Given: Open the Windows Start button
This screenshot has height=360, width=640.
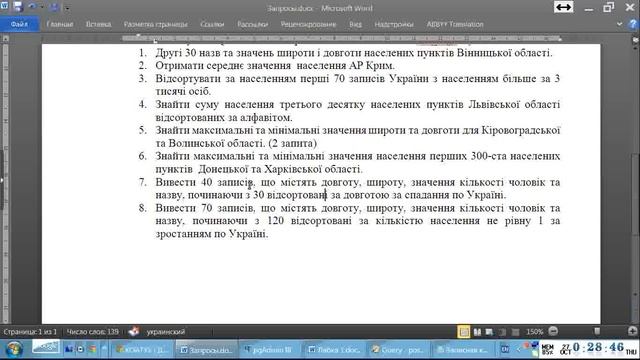Looking at the screenshot, I should click(14, 349).
